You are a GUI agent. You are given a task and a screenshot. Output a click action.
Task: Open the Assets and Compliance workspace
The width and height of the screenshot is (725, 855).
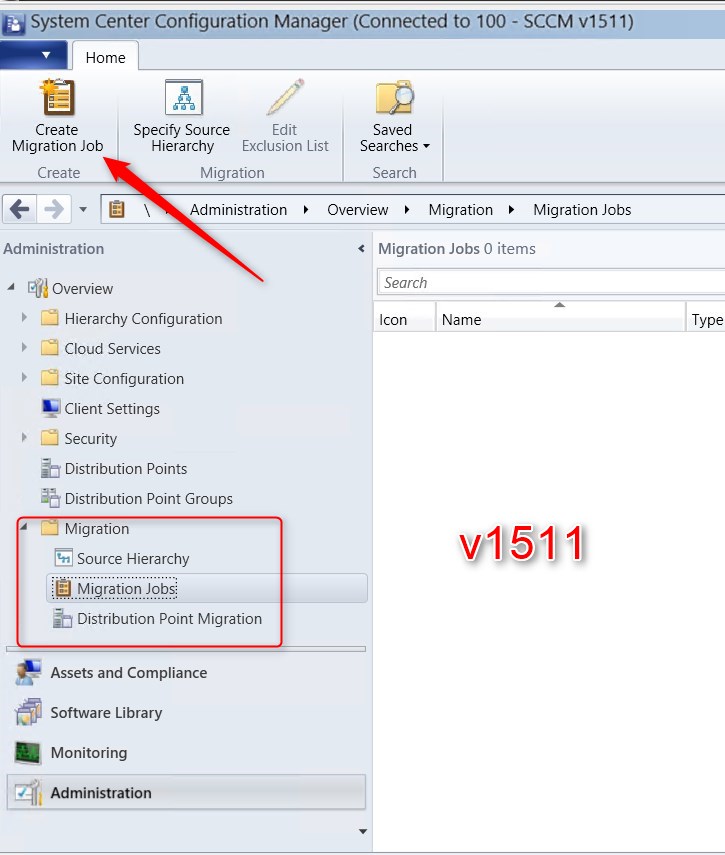click(186, 673)
